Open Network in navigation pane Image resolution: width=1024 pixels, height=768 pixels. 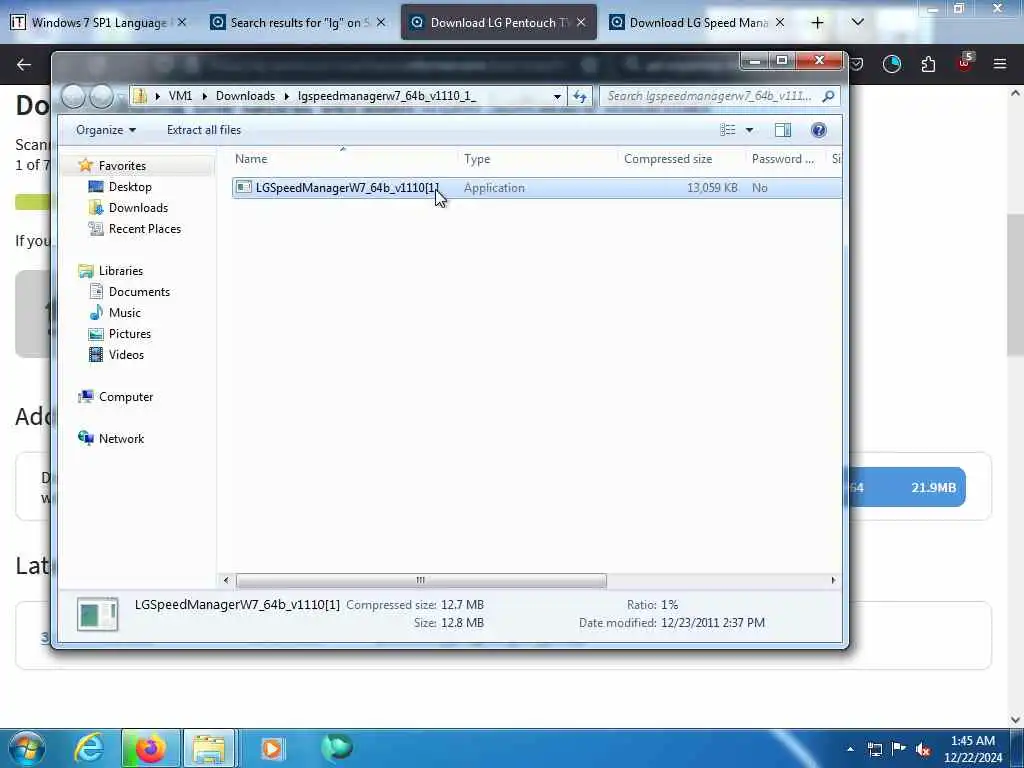click(121, 439)
